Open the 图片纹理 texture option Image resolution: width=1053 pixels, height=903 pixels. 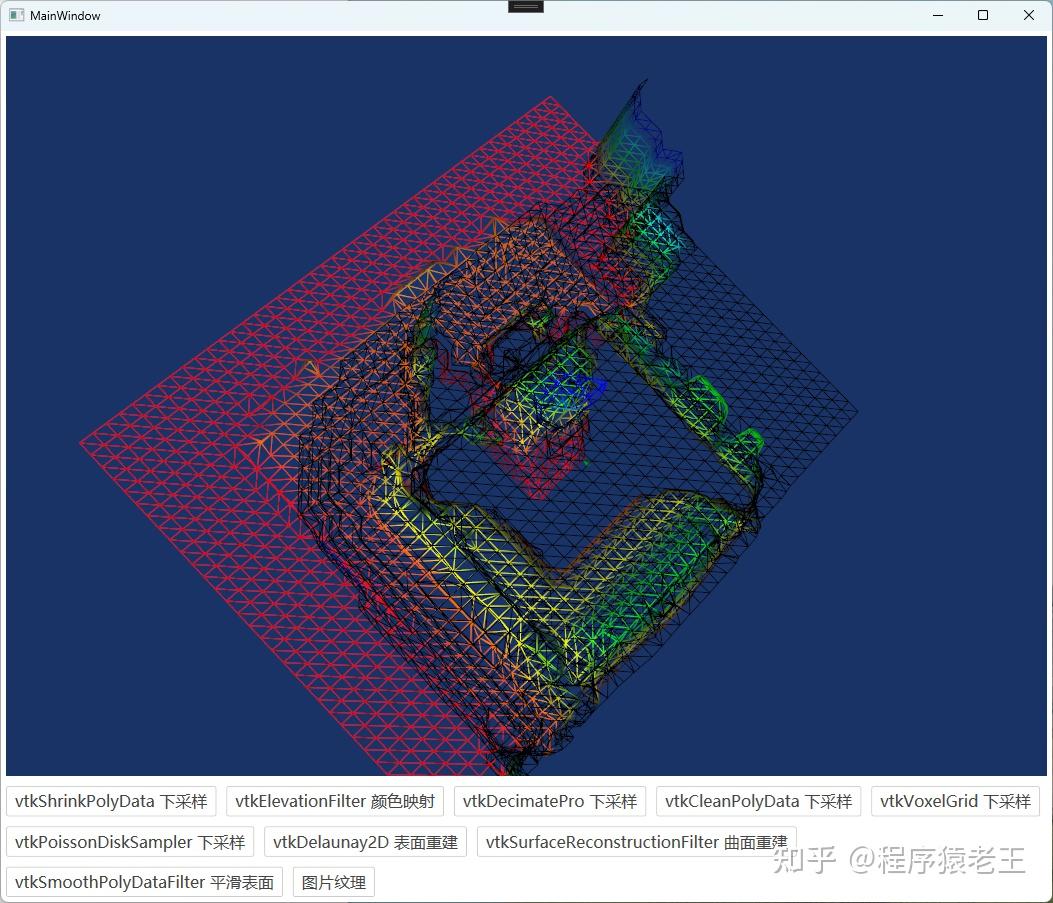coord(333,882)
